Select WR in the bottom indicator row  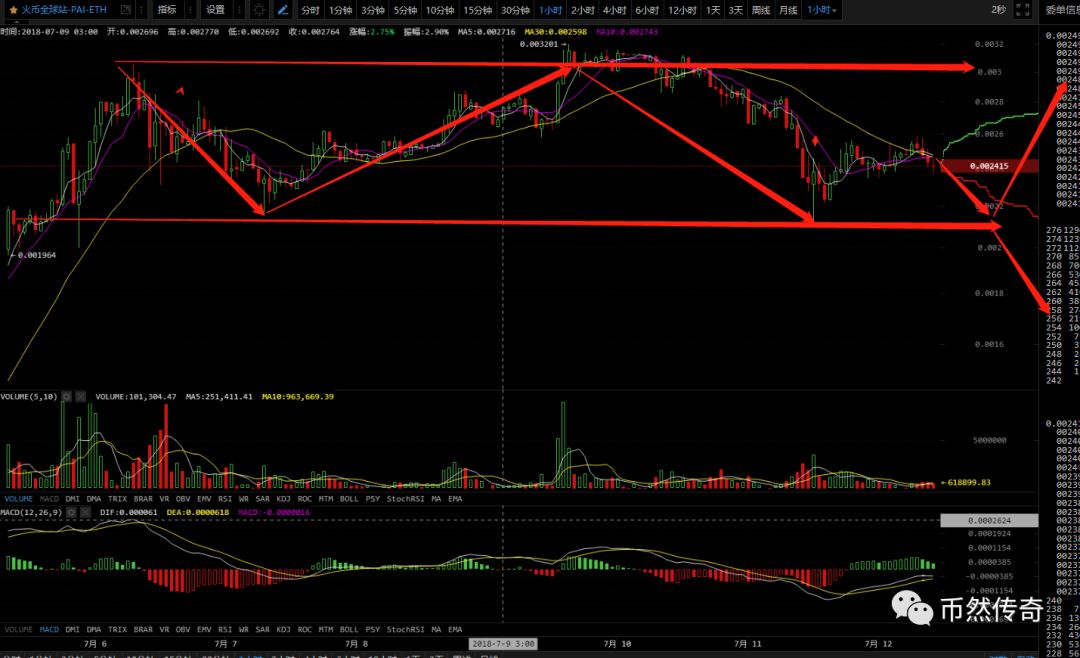pos(243,630)
